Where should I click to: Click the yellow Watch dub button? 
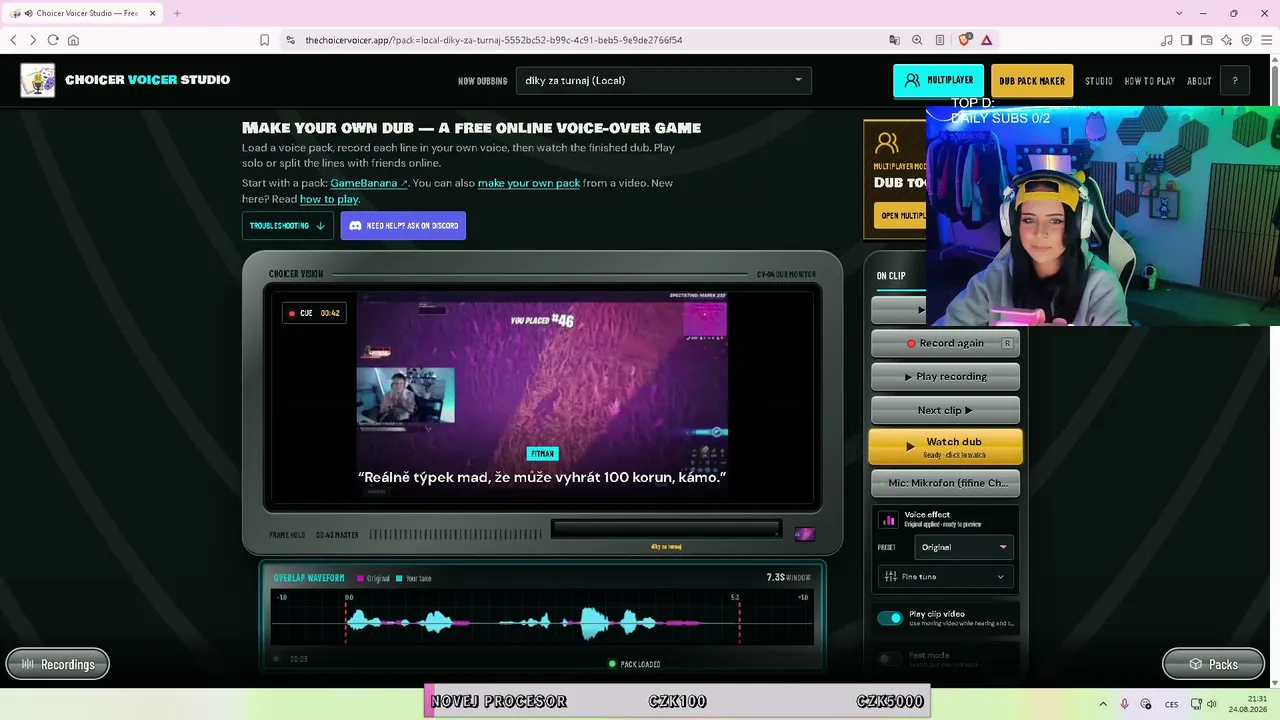(x=946, y=447)
